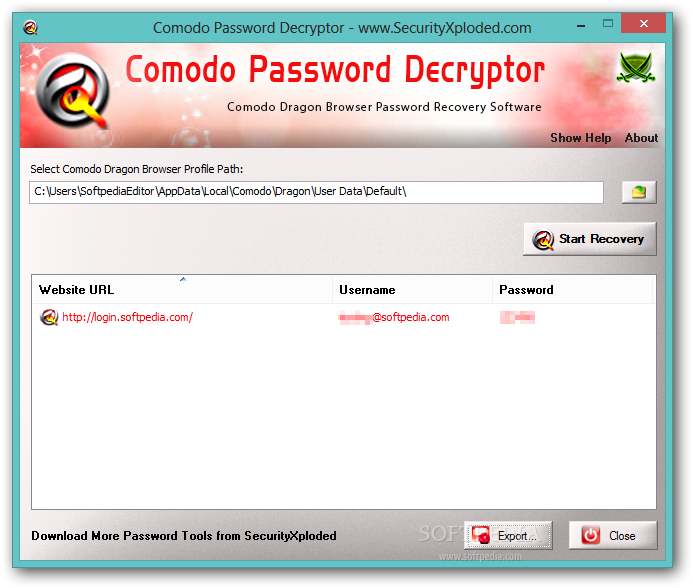Click the crossed swords SecurityXploded emblem
This screenshot has height=588, width=693.
pos(636,68)
